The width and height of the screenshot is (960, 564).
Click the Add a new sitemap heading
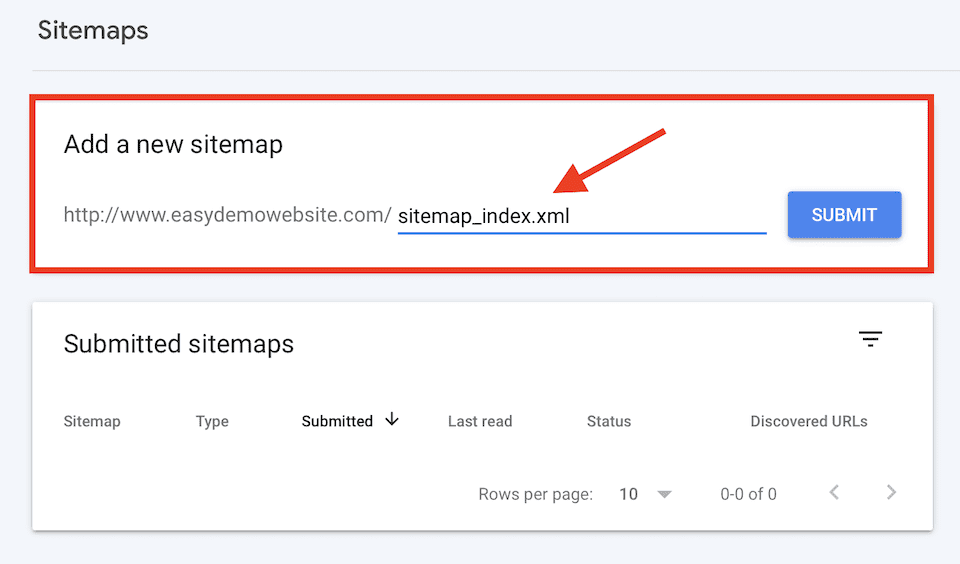click(173, 144)
